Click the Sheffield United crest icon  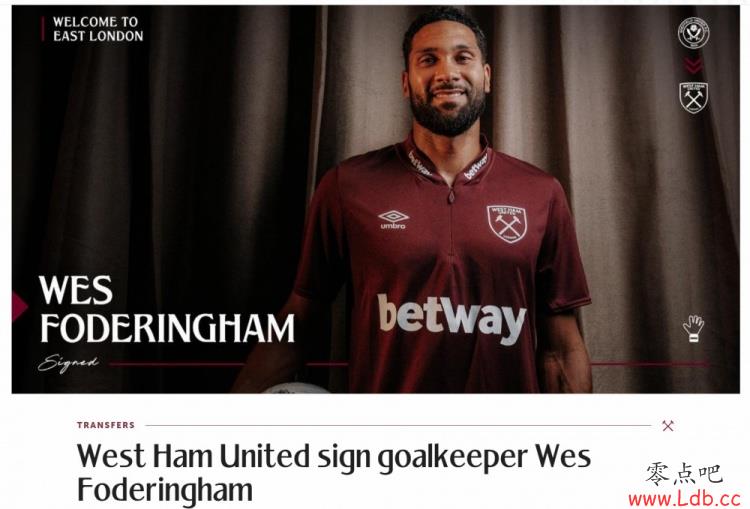(x=693, y=33)
